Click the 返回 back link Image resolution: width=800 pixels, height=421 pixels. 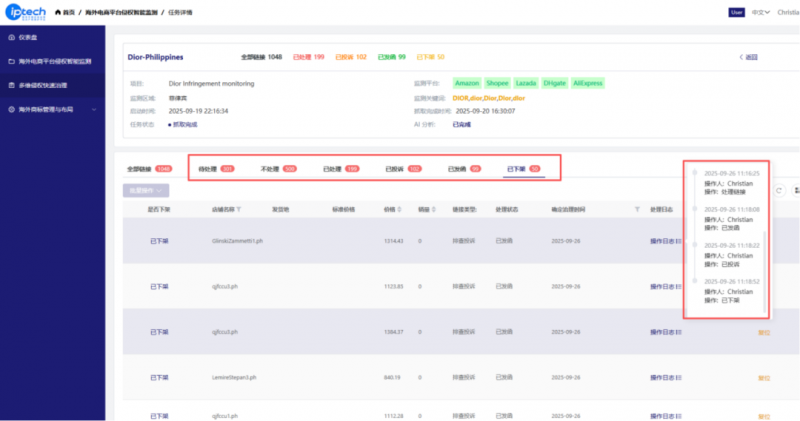(x=748, y=57)
